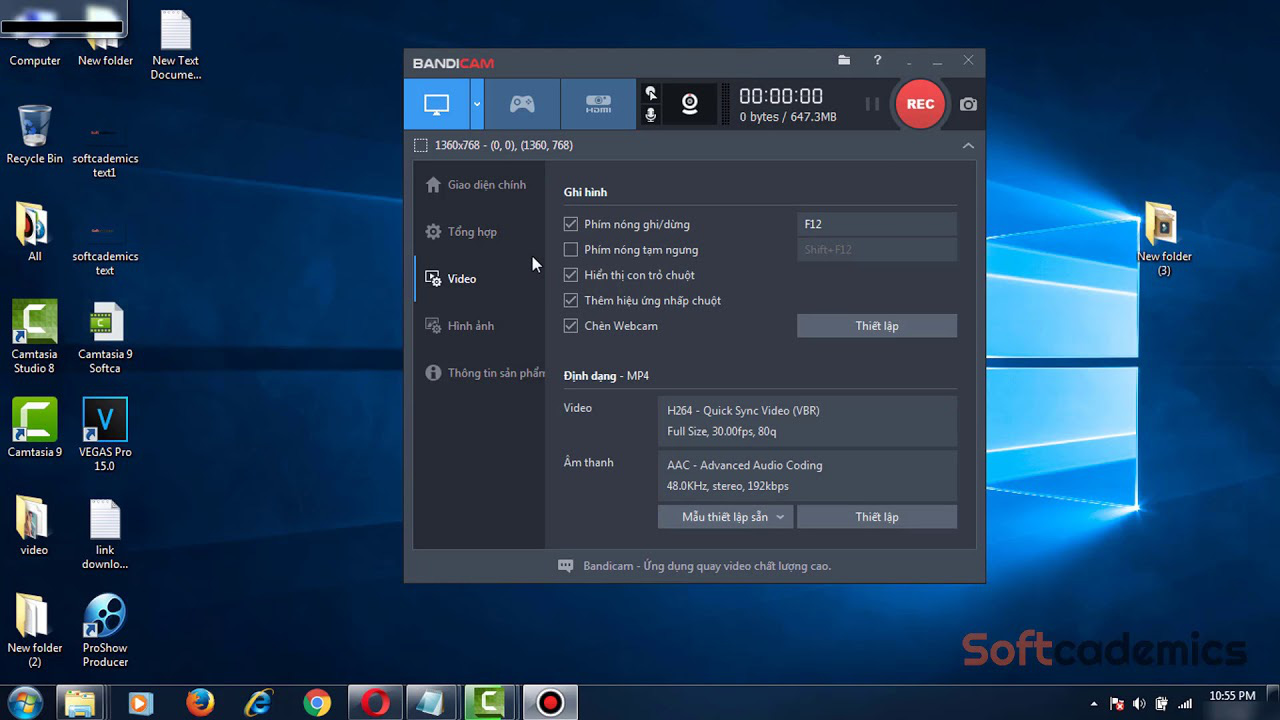
Task: Click the Shift+F12 hotkey field
Action: click(x=877, y=250)
